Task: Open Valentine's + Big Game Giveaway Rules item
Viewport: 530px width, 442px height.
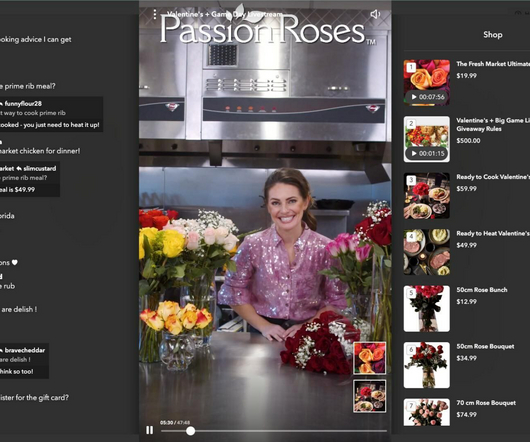Action: [493, 124]
